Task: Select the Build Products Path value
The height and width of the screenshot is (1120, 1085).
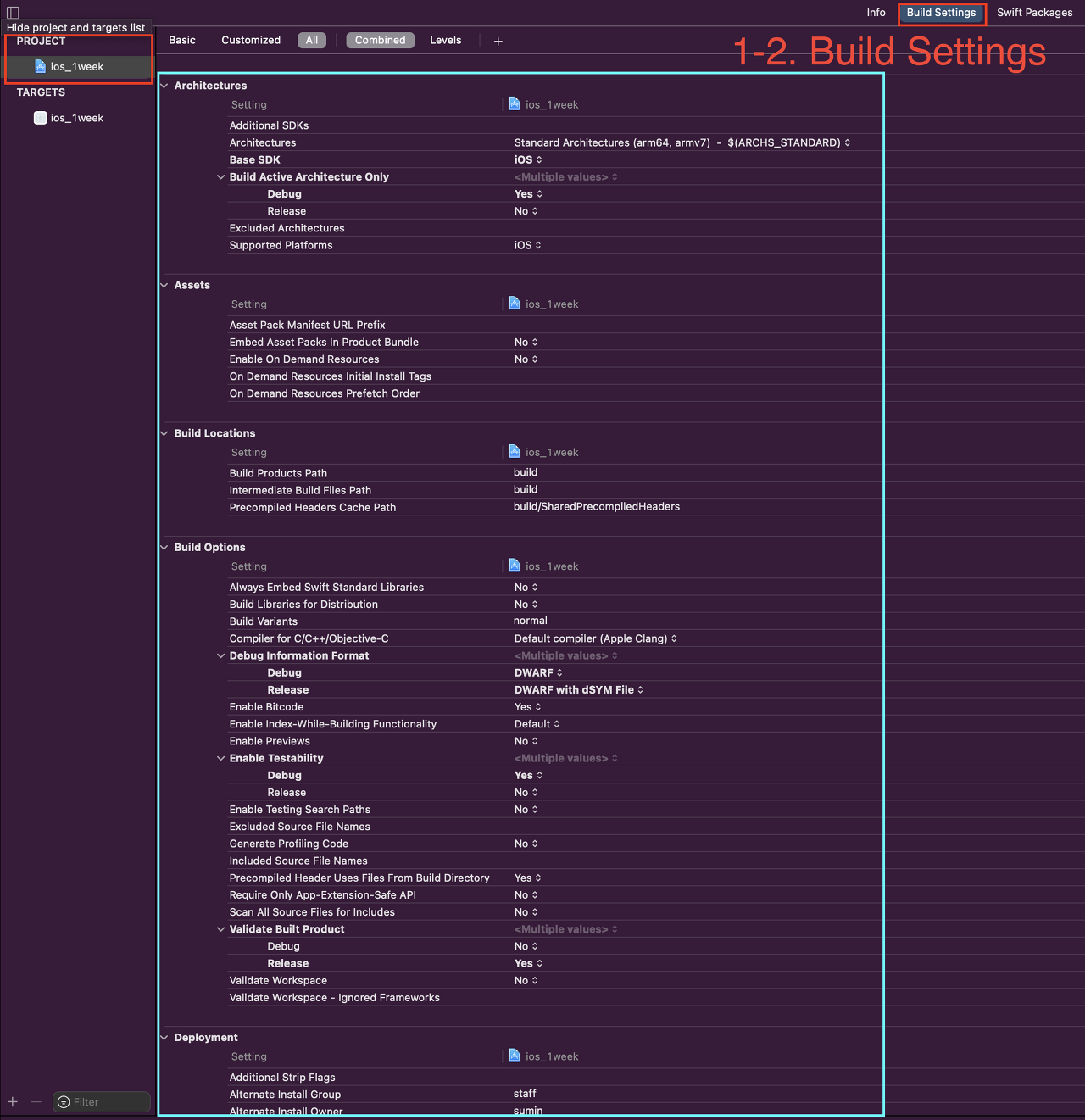Action: [526, 472]
